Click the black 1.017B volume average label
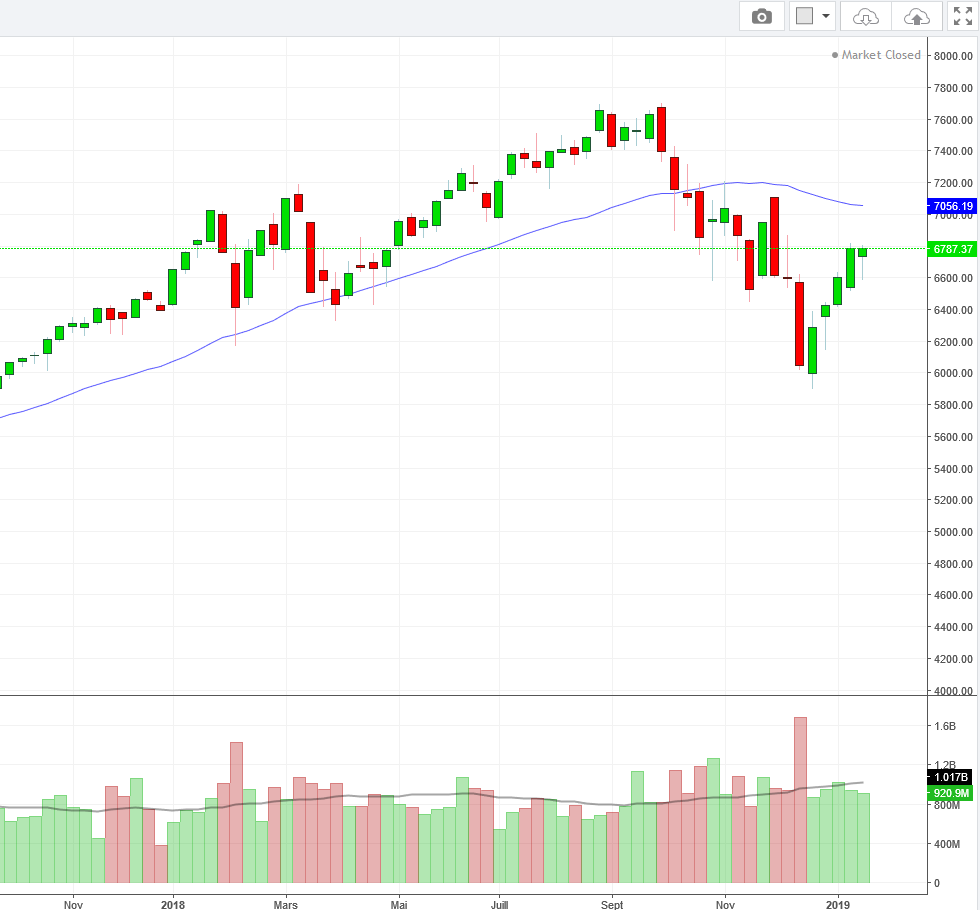Image resolution: width=980 pixels, height=910 pixels. [951, 775]
